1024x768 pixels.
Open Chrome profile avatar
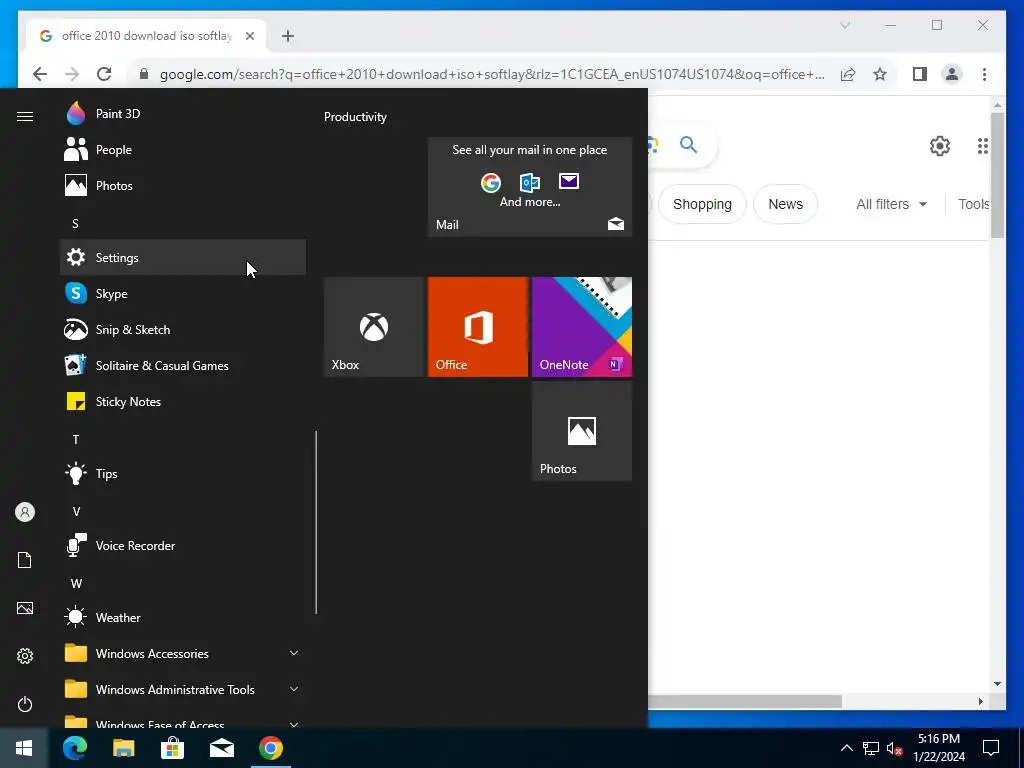[x=952, y=74]
